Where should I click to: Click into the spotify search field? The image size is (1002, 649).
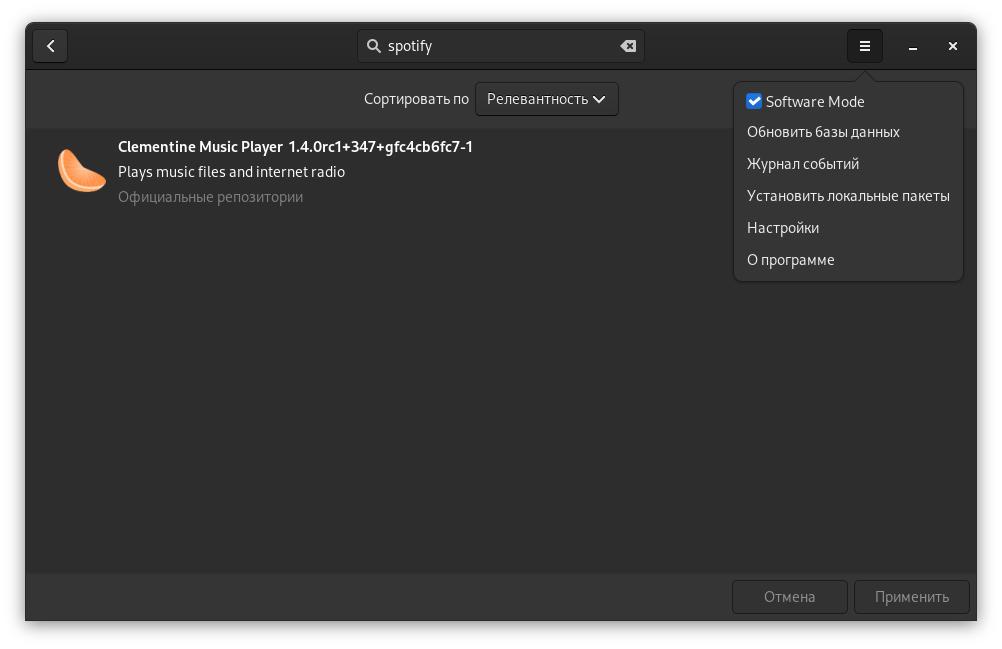point(500,46)
